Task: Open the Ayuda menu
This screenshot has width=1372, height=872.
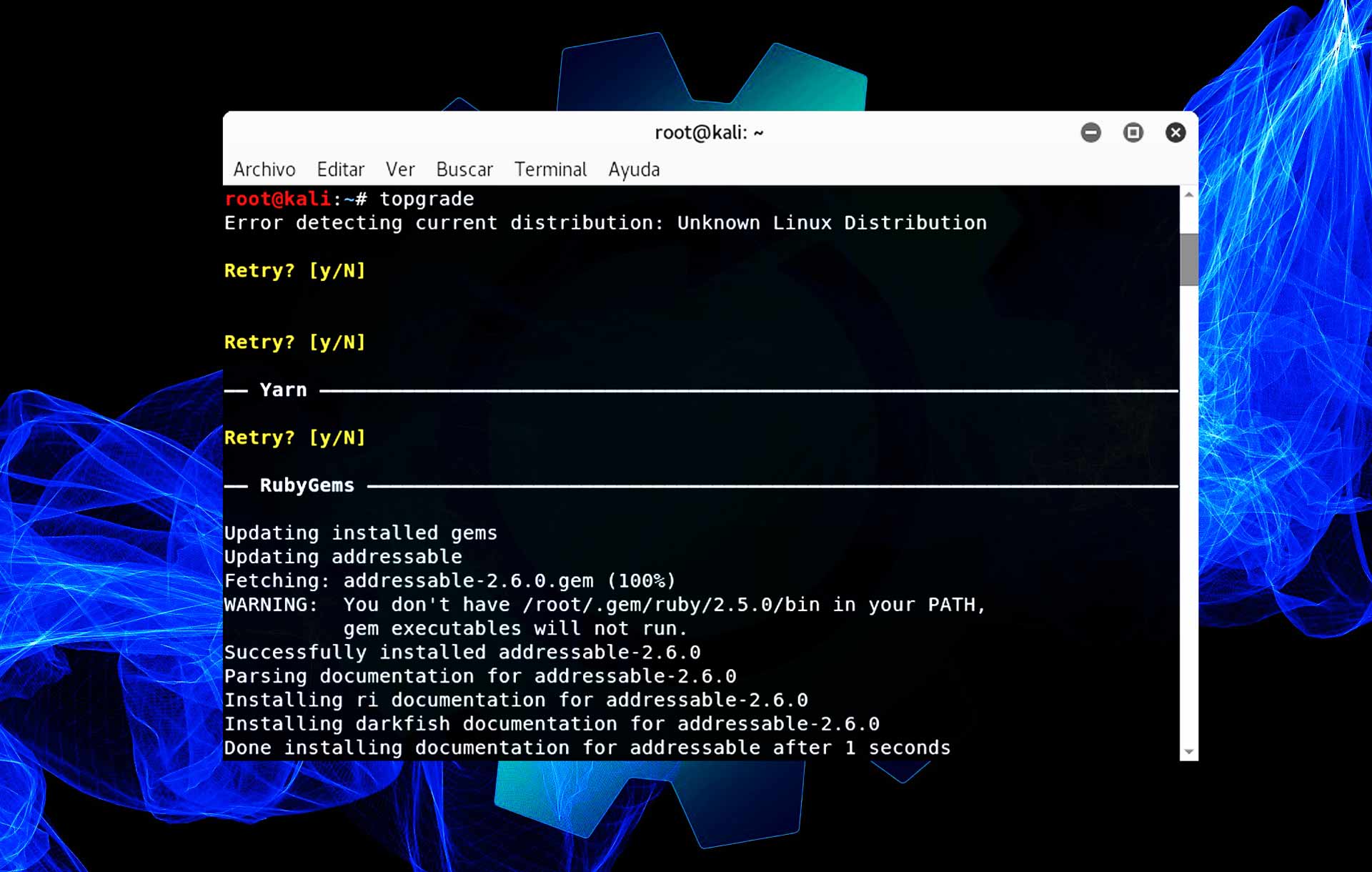Action: coord(634,169)
